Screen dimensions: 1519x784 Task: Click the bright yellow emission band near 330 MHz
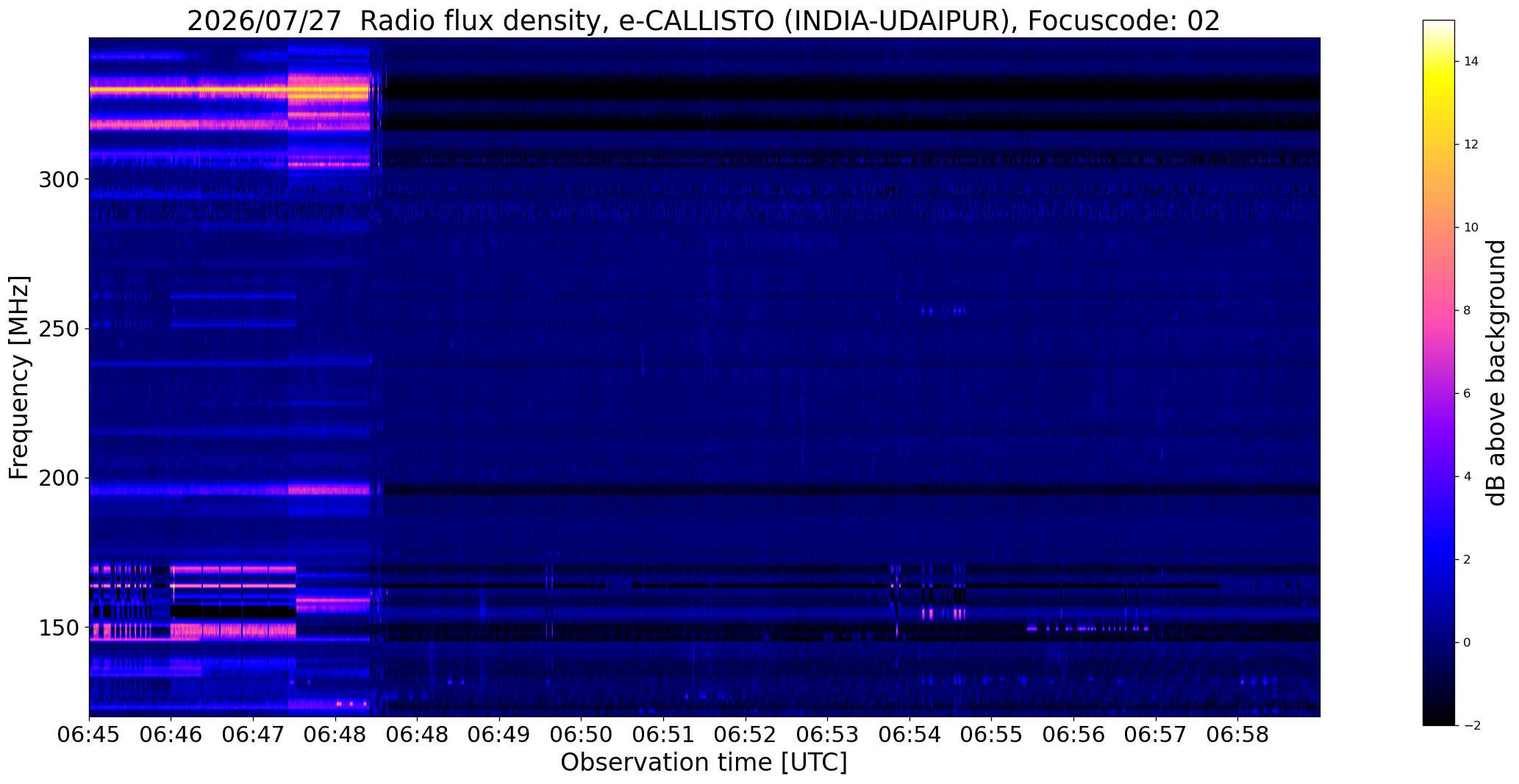[x=229, y=91]
